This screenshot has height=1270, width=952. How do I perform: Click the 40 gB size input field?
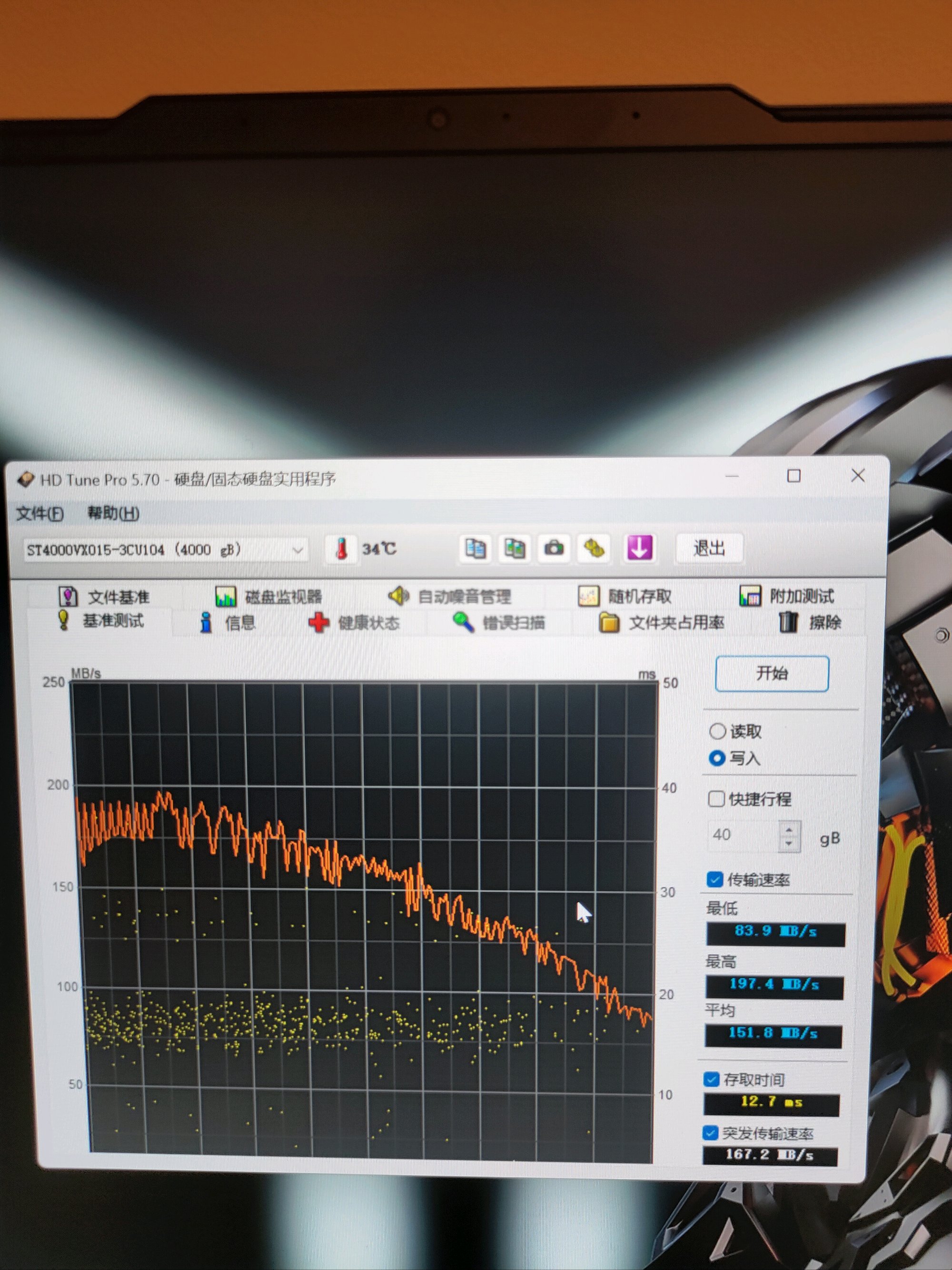pyautogui.click(x=743, y=835)
